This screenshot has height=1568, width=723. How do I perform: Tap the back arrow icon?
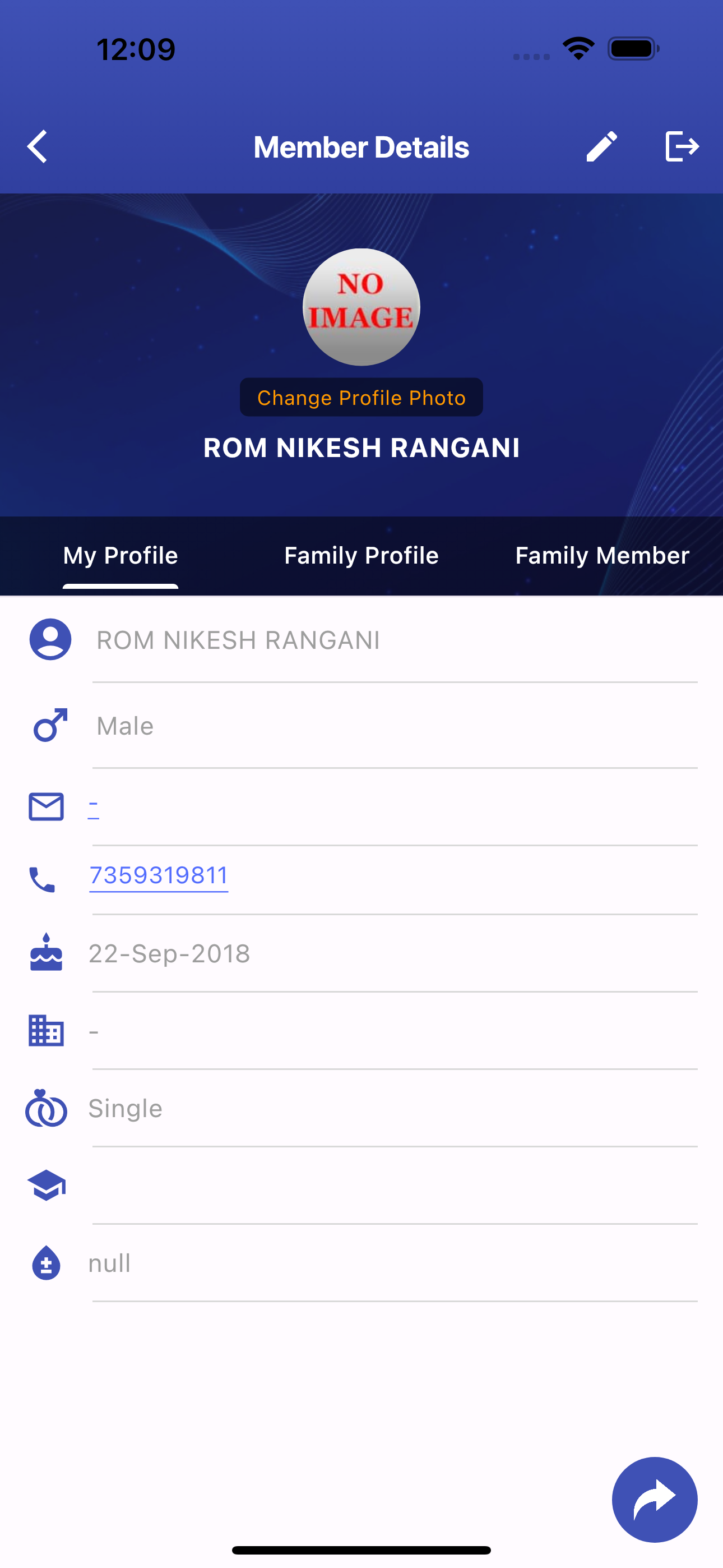pos(37,147)
